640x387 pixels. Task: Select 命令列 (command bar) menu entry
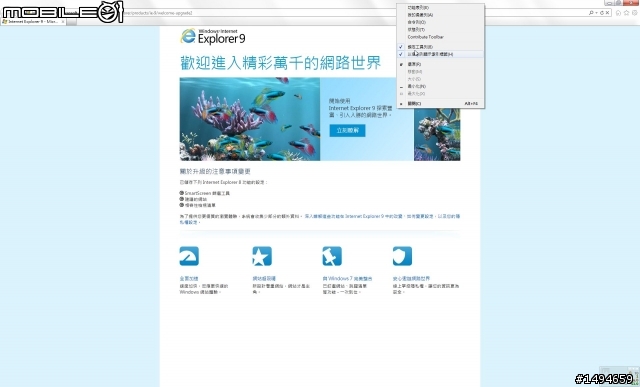tap(441, 22)
